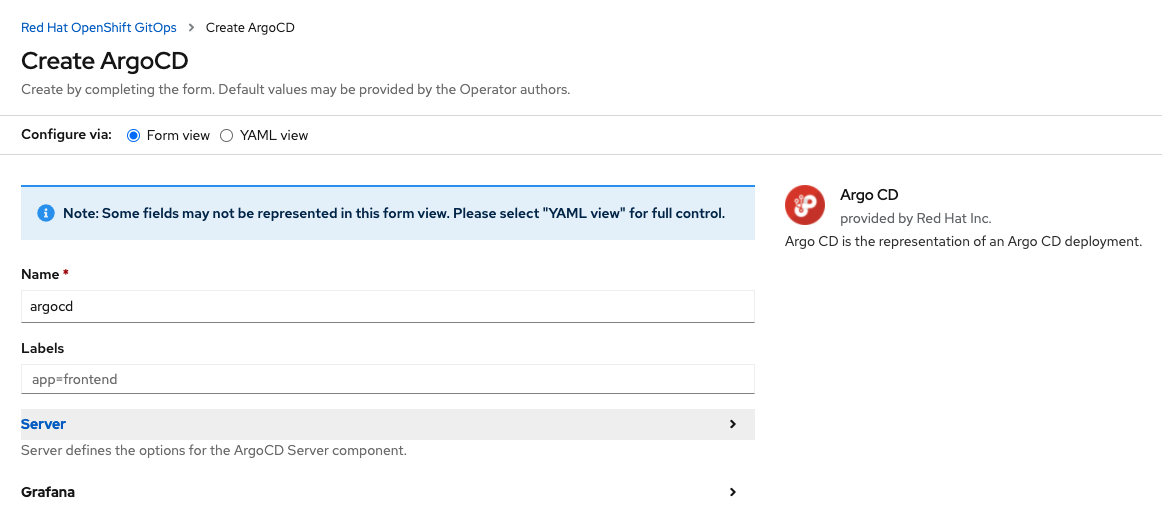The image size is (1162, 509).
Task: Click the Name field label
Action: (x=41, y=274)
